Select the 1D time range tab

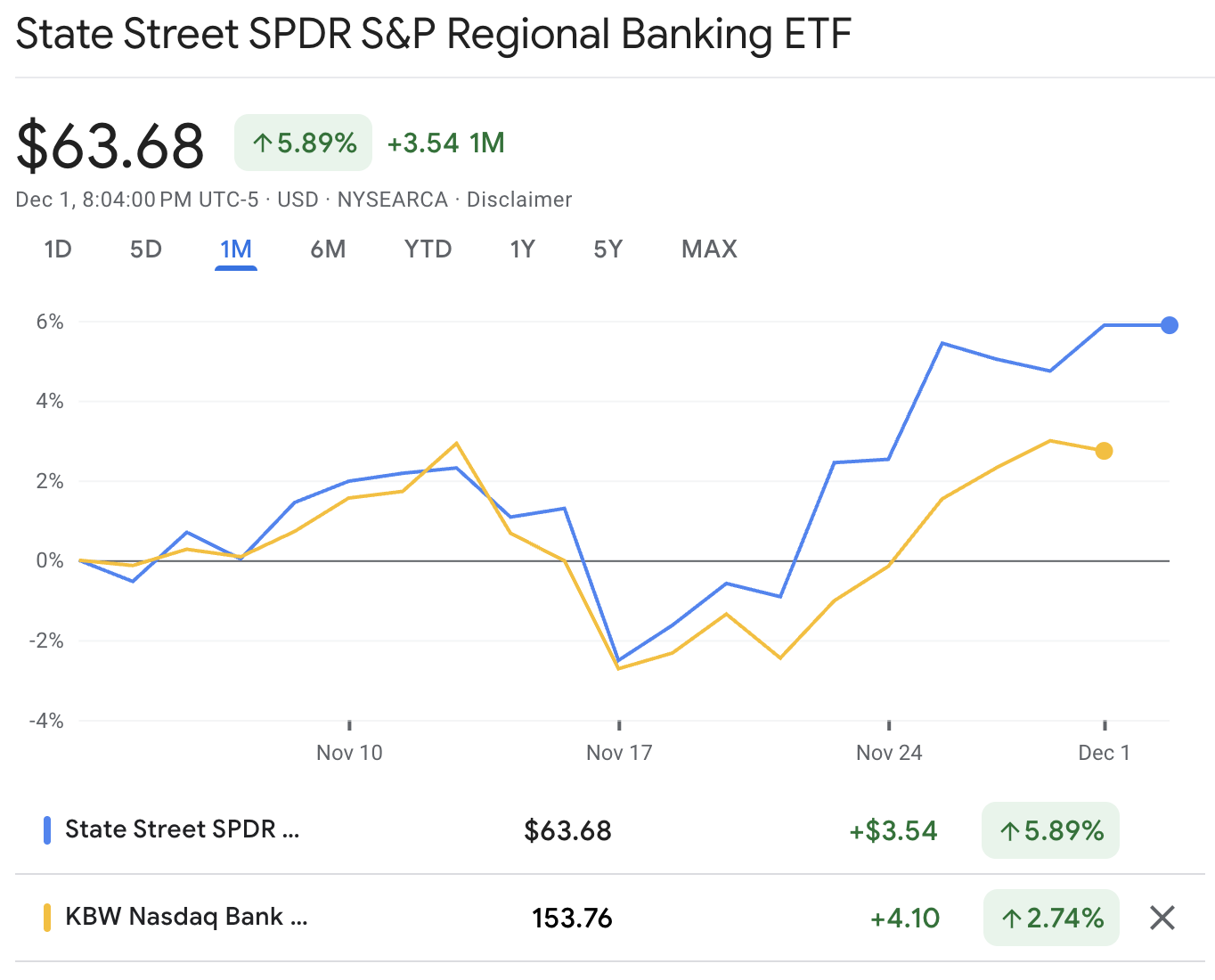(58, 249)
